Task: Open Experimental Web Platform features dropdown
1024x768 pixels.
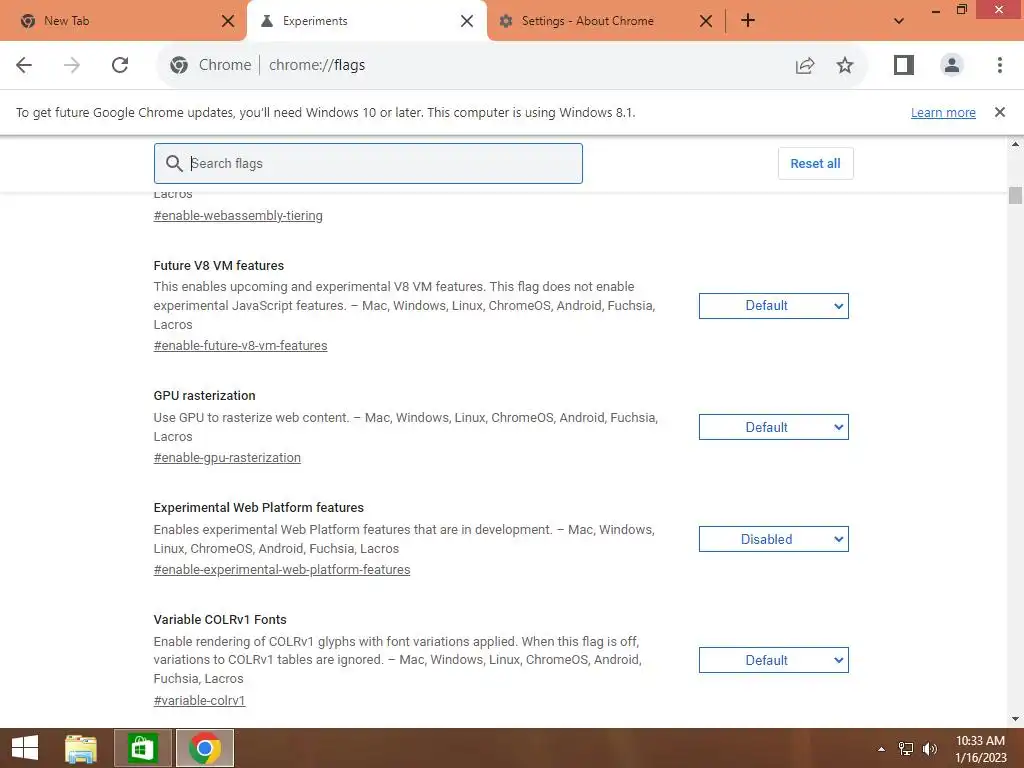Action: [773, 539]
